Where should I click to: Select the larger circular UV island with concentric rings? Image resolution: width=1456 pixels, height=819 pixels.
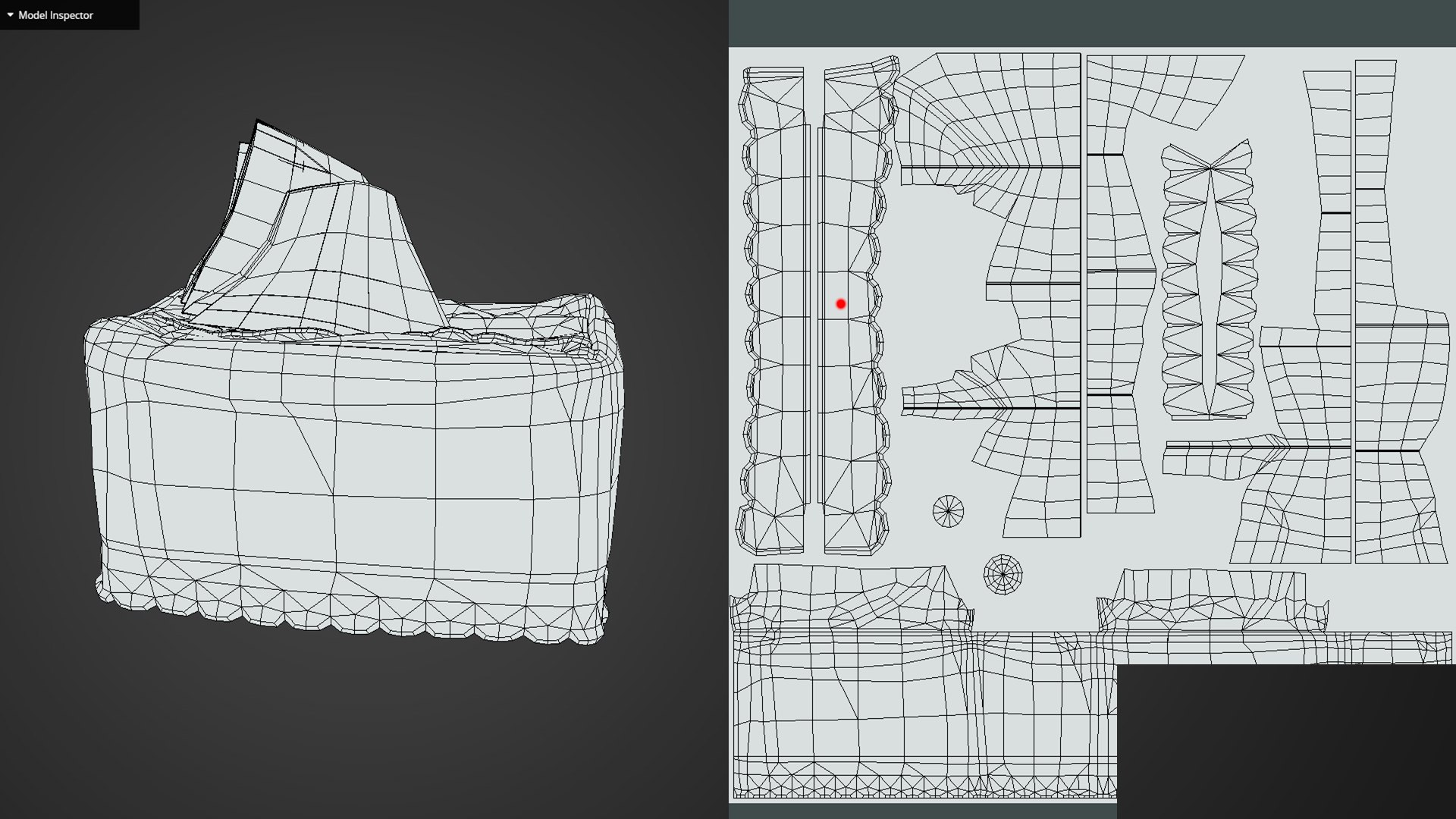click(x=1003, y=574)
